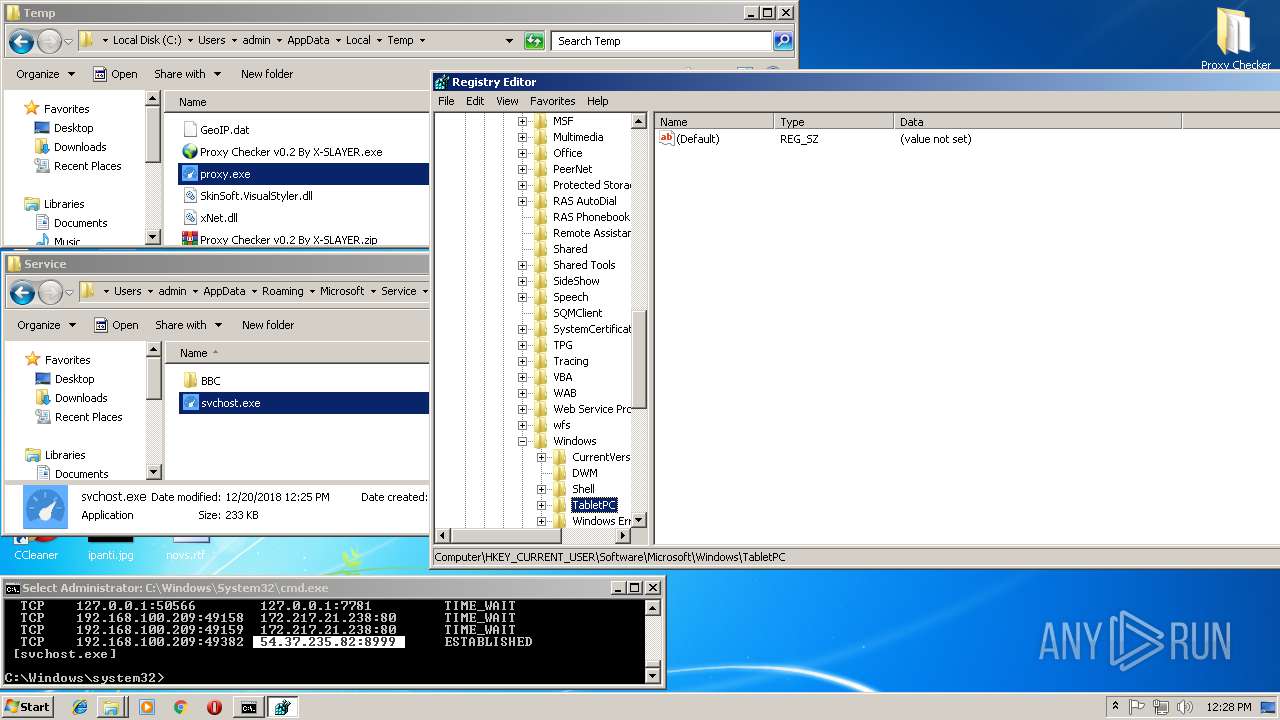Click Back arrow in Service window
Image resolution: width=1280 pixels, height=720 pixels.
(x=22, y=292)
